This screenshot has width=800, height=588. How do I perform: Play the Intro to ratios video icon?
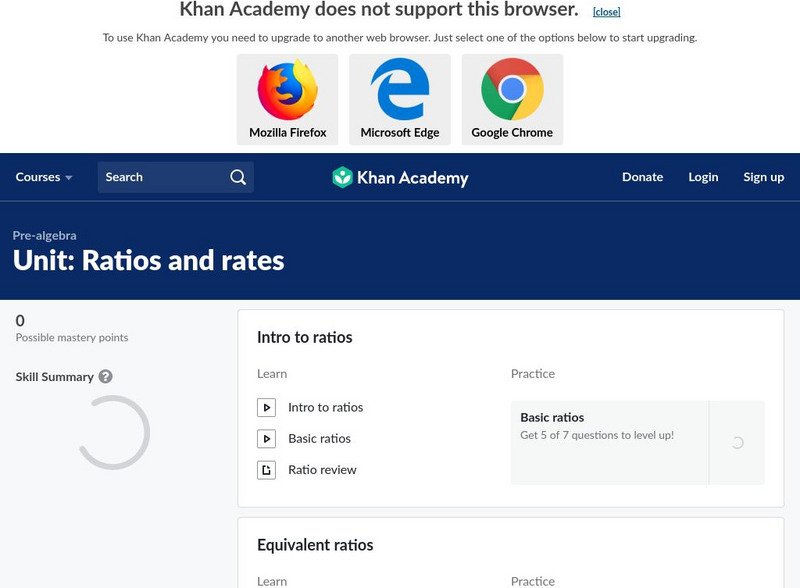[266, 407]
